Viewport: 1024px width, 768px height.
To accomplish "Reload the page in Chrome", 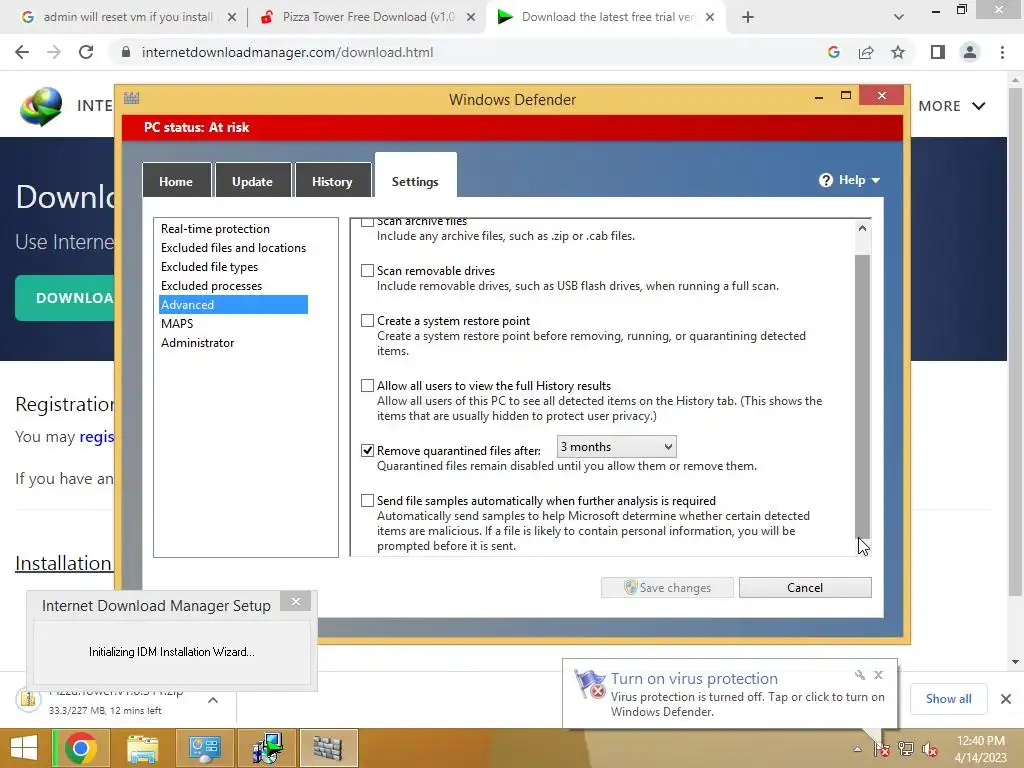I will tap(86, 52).
